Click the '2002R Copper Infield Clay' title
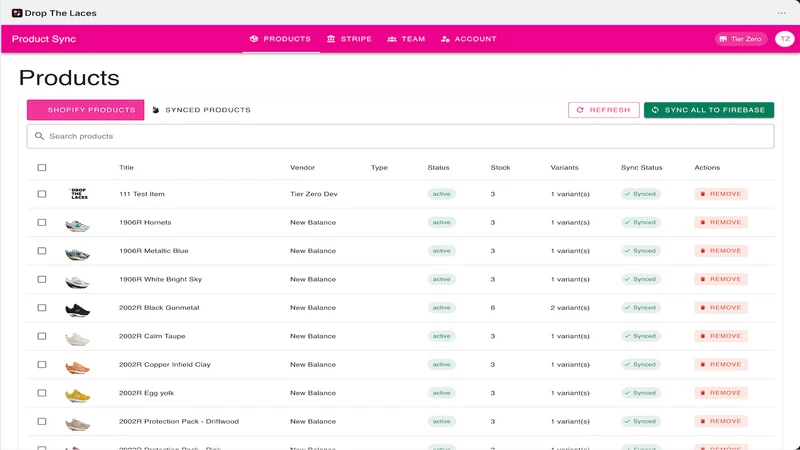800x450 pixels. coord(165,364)
